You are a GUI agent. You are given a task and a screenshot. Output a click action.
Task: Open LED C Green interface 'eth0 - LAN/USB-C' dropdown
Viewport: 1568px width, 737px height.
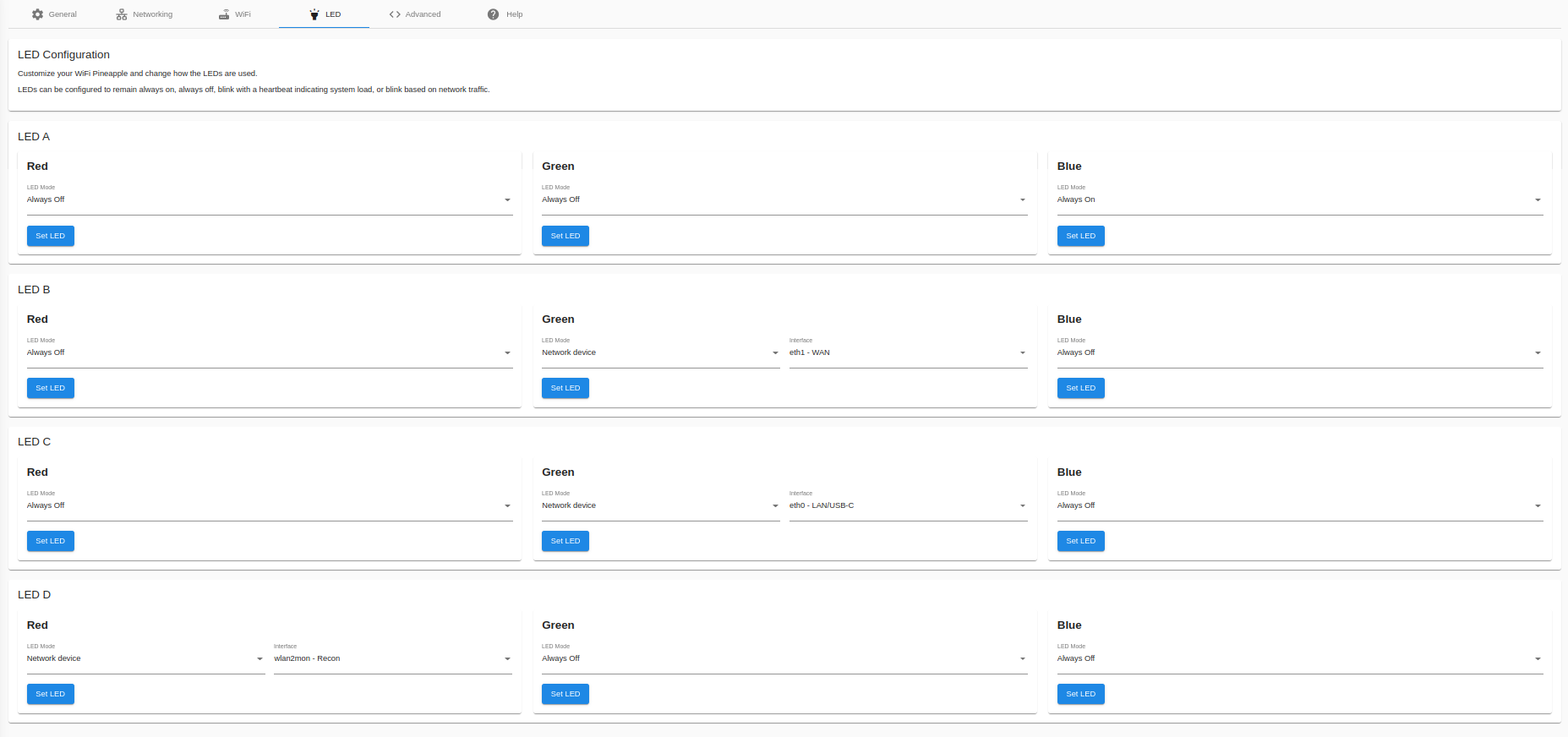pos(908,506)
